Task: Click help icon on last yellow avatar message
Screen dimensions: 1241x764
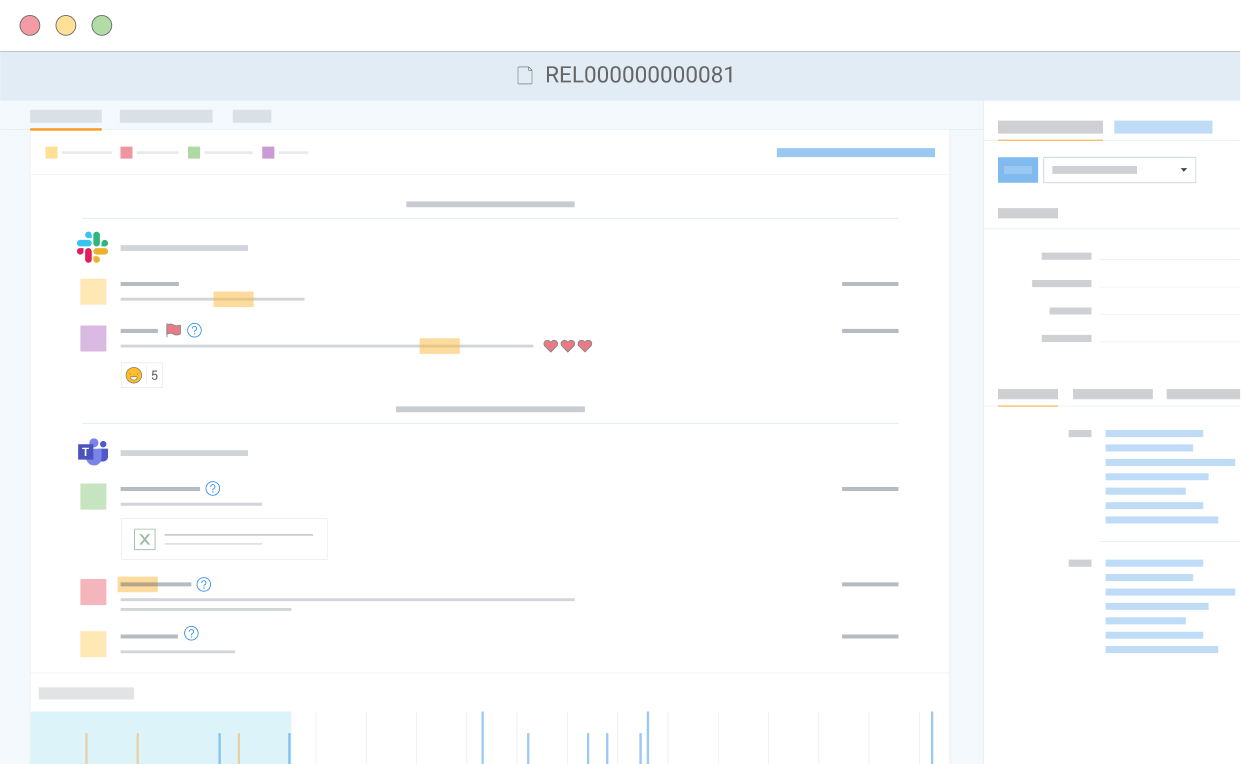Action: coord(192,634)
